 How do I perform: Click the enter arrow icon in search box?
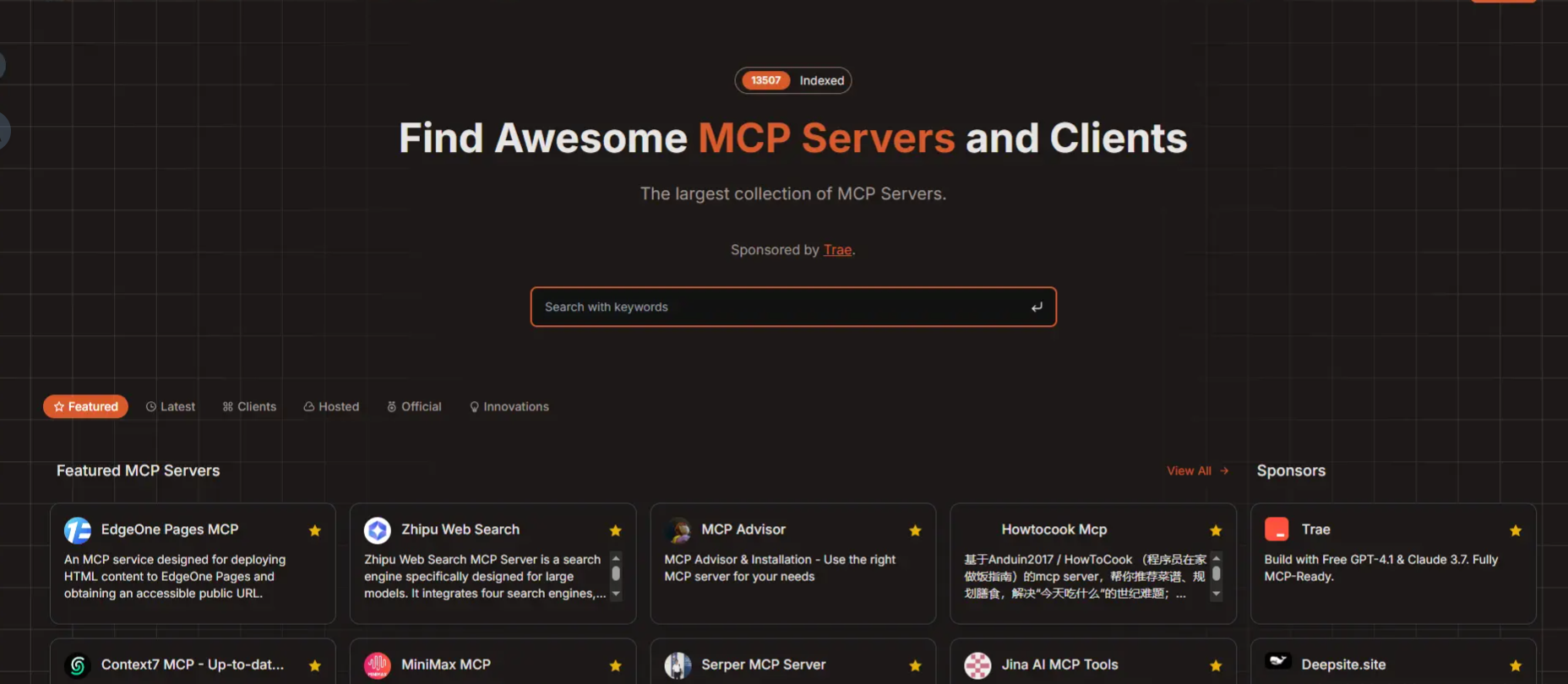1037,307
